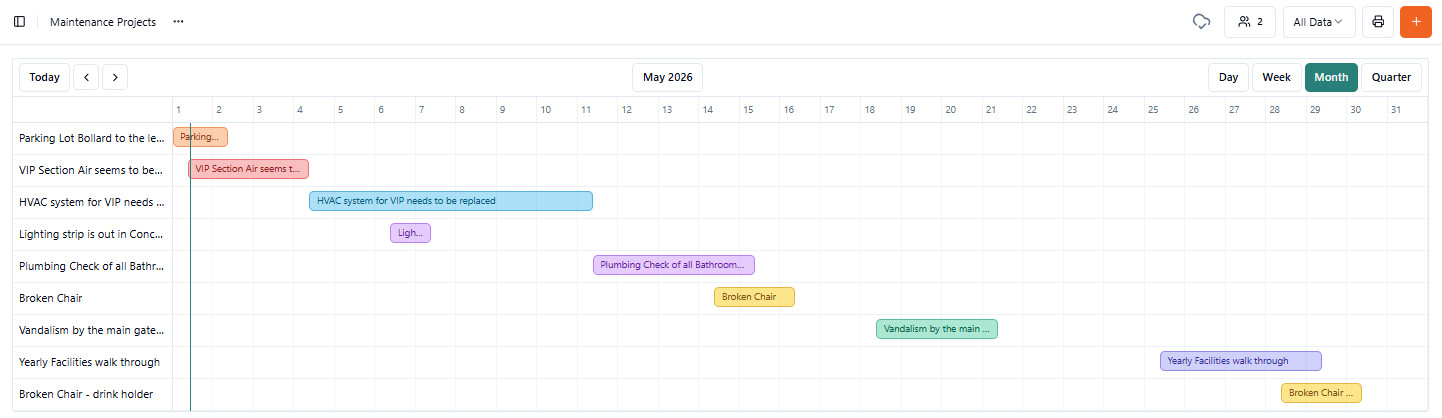Viewport: 1442px width, 418px height.
Task: Click the print icon button
Action: coord(1378,22)
